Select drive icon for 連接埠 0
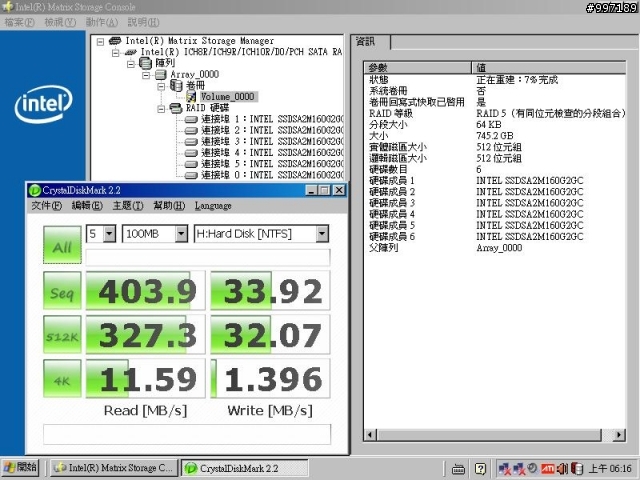Screen dimensions: 640x480 [x=191, y=176]
